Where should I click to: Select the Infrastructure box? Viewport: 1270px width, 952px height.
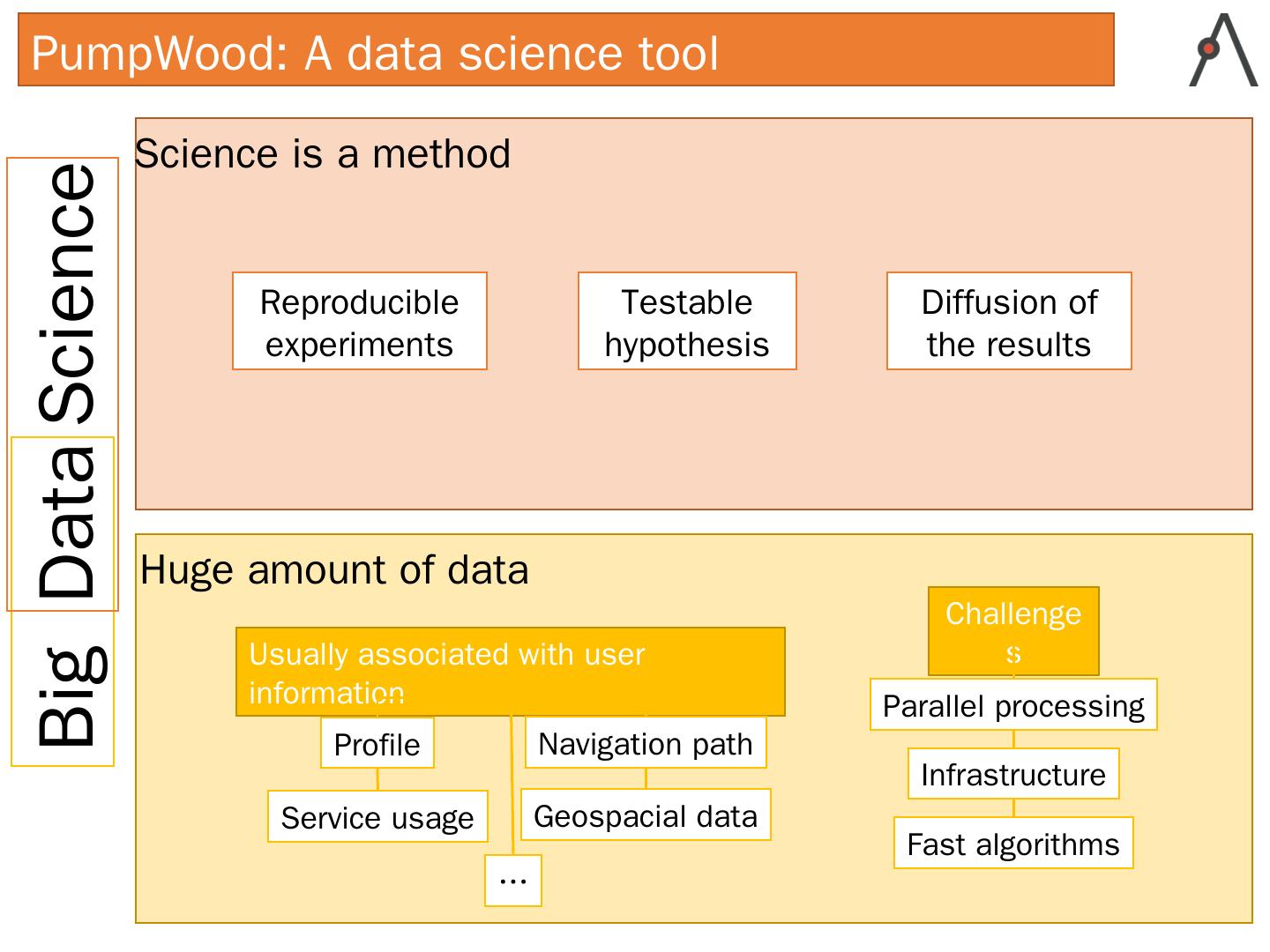pyautogui.click(x=1013, y=774)
